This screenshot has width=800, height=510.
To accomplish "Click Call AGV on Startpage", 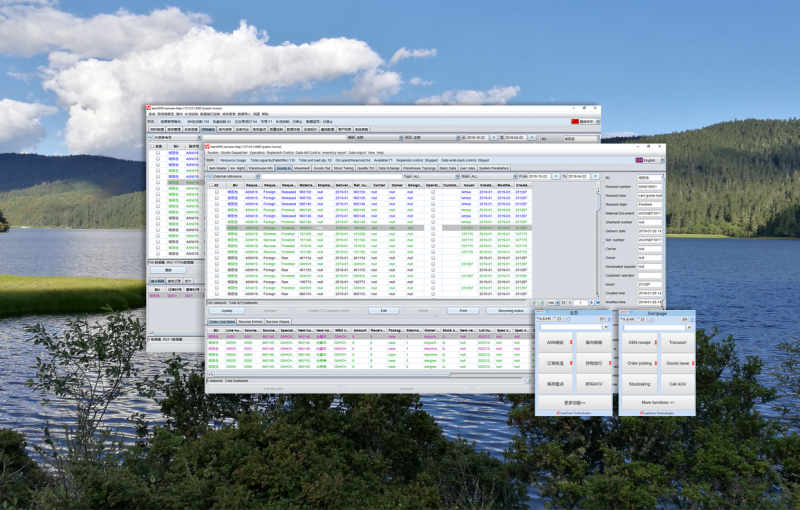I will (678, 384).
